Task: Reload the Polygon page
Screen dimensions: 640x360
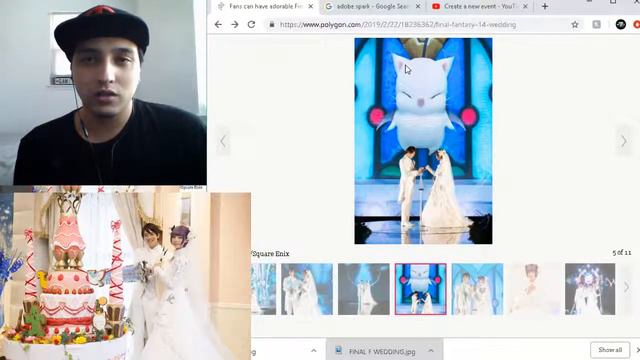Action: 251,24
